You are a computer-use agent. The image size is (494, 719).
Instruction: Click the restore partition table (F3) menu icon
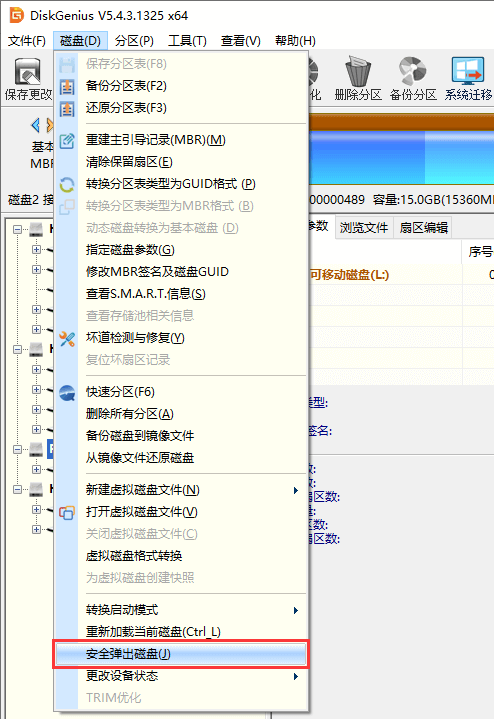point(67,108)
